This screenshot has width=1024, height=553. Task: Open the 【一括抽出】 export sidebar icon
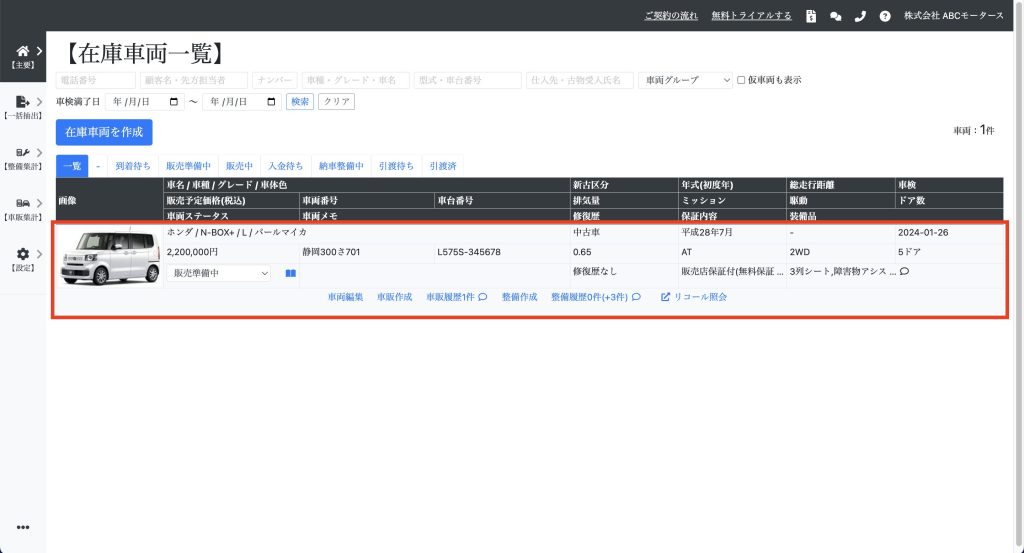pyautogui.click(x=23, y=101)
